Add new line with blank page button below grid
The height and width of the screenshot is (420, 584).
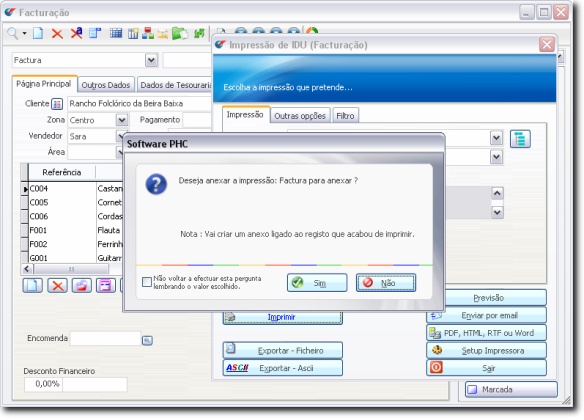[32, 286]
